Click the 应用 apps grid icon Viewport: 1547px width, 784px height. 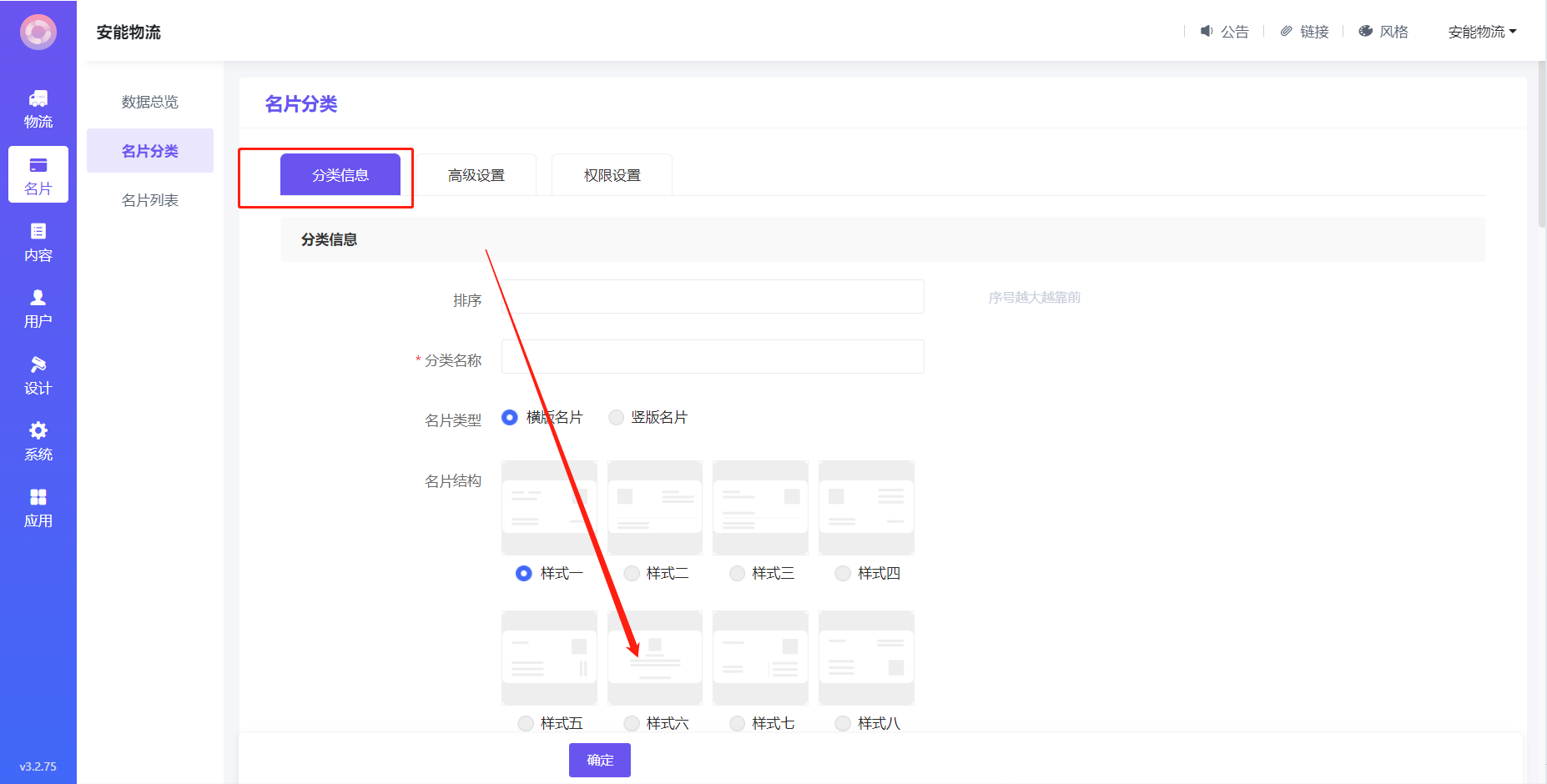(38, 497)
